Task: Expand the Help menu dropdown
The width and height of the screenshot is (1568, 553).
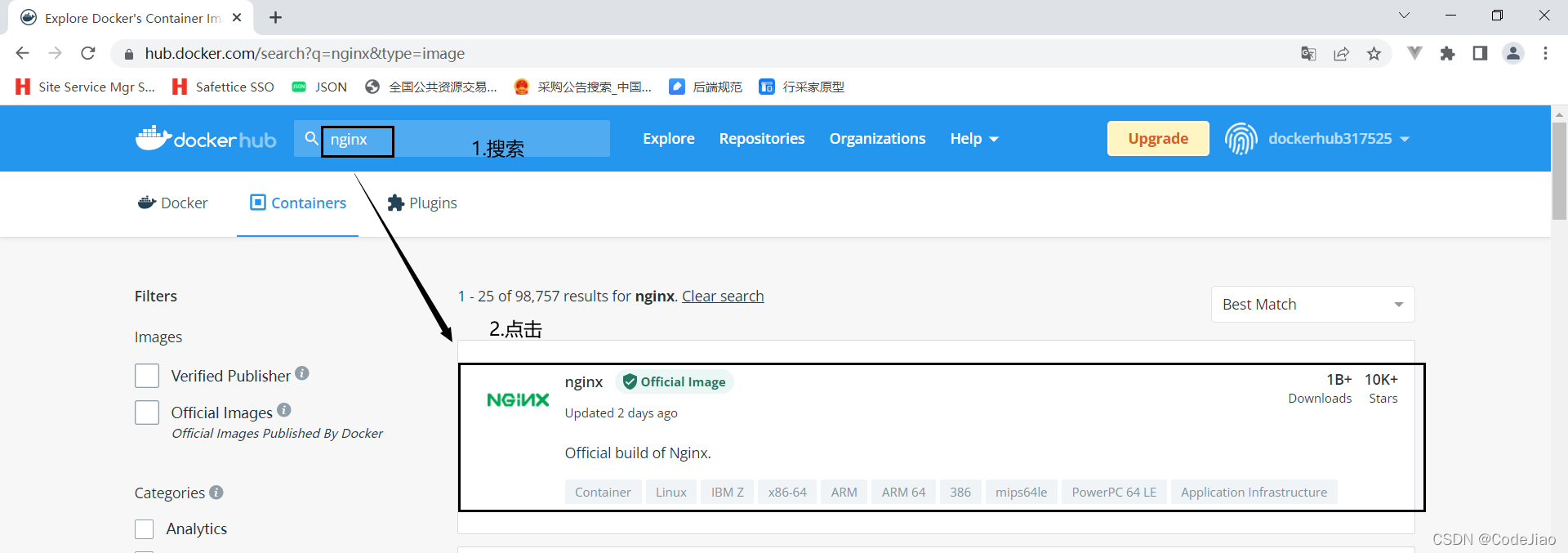Action: (974, 139)
